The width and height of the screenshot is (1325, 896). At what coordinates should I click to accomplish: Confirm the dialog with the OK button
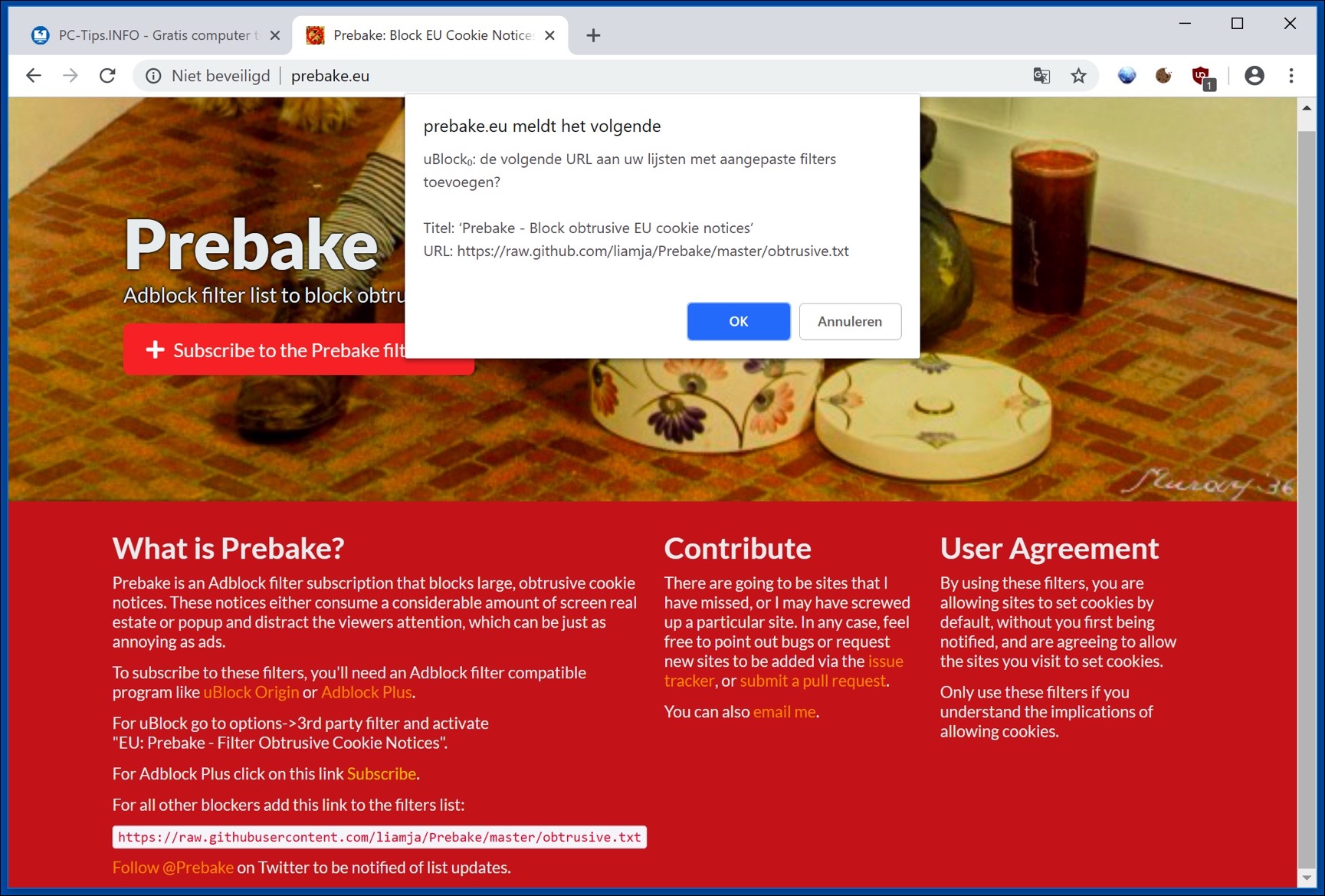pos(739,321)
